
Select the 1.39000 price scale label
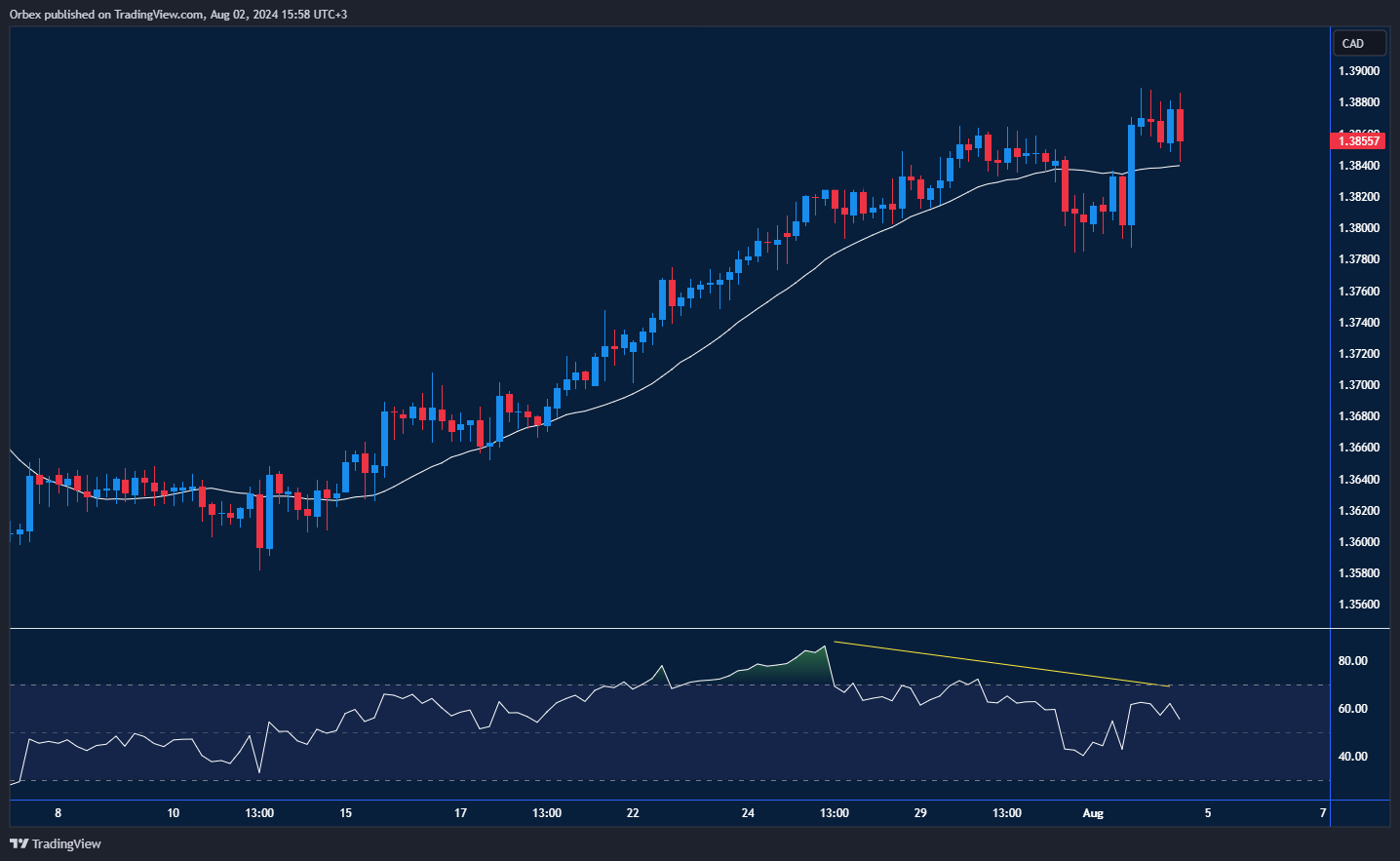point(1358,71)
